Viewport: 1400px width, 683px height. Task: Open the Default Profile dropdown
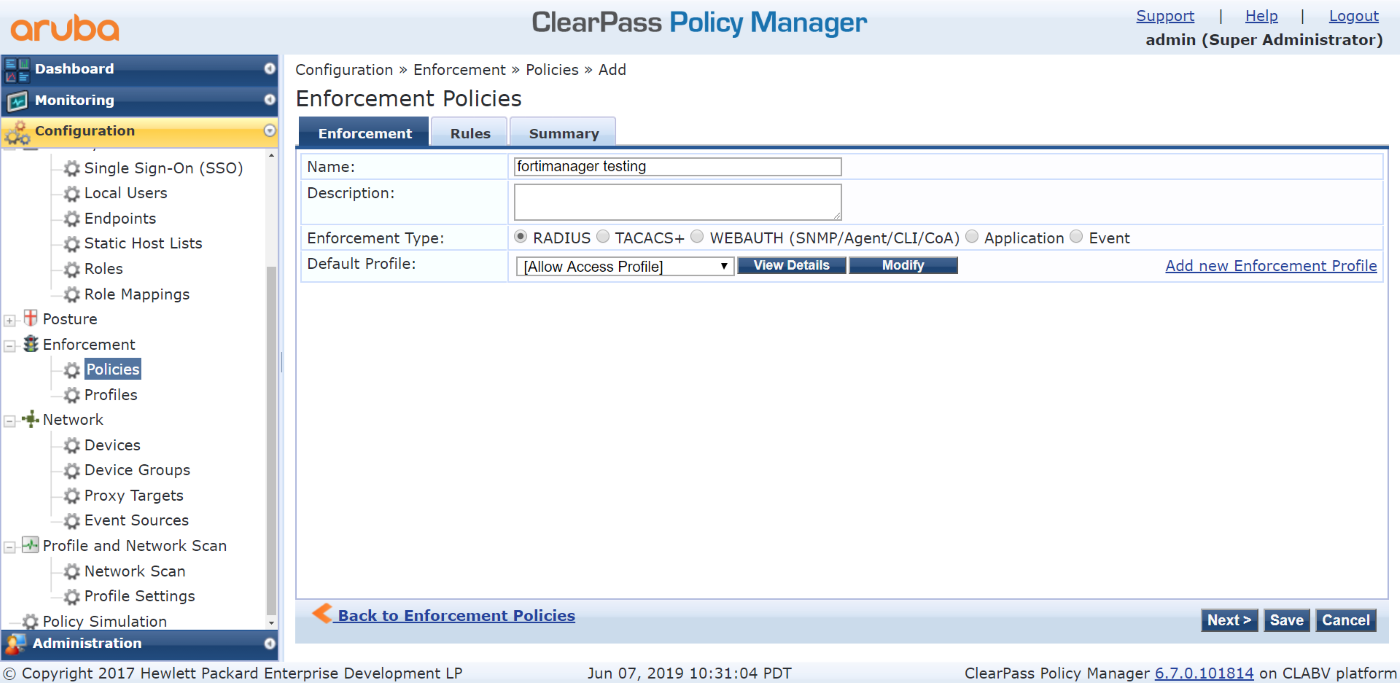tap(626, 266)
